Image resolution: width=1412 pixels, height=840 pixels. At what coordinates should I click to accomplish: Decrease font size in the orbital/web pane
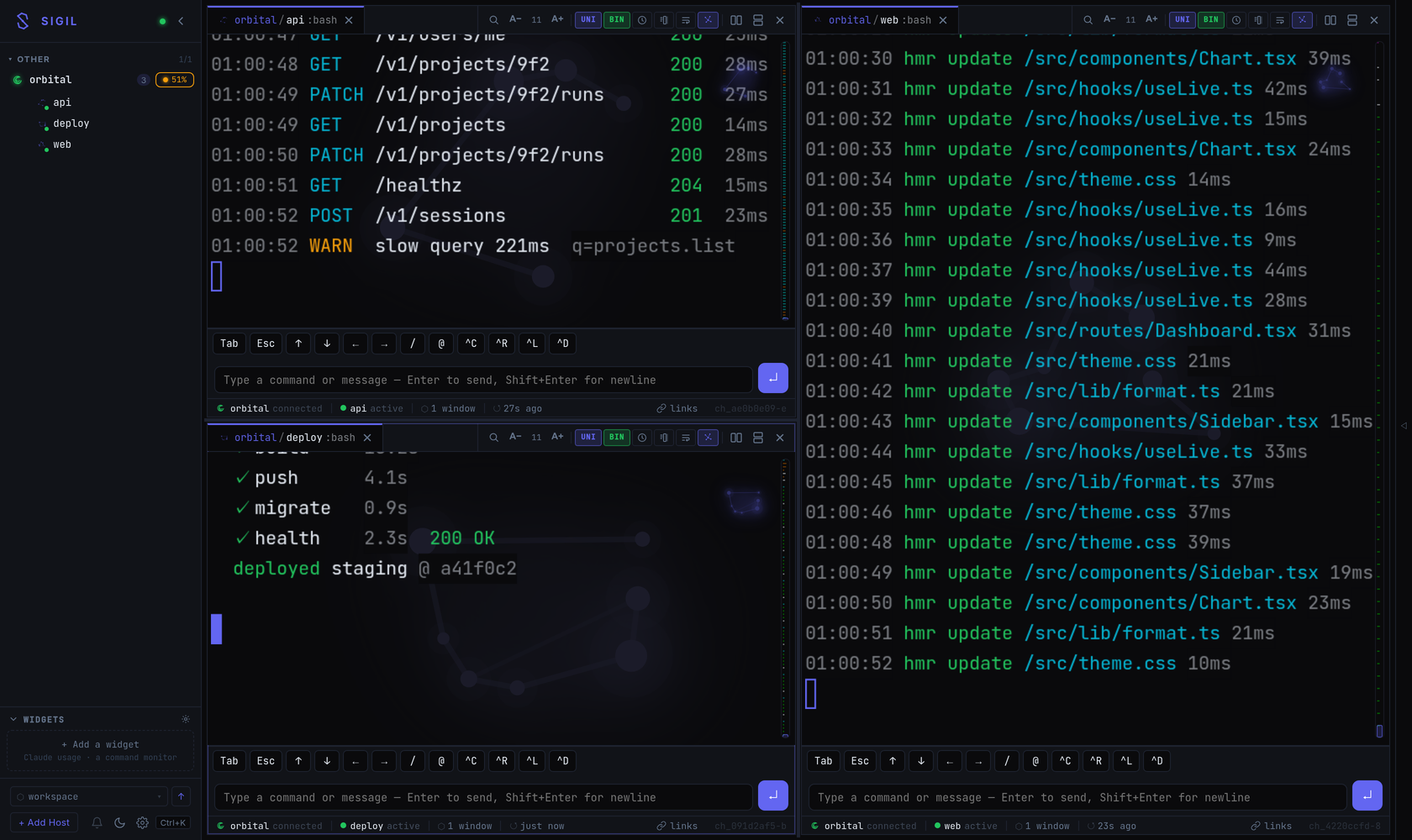click(1109, 19)
